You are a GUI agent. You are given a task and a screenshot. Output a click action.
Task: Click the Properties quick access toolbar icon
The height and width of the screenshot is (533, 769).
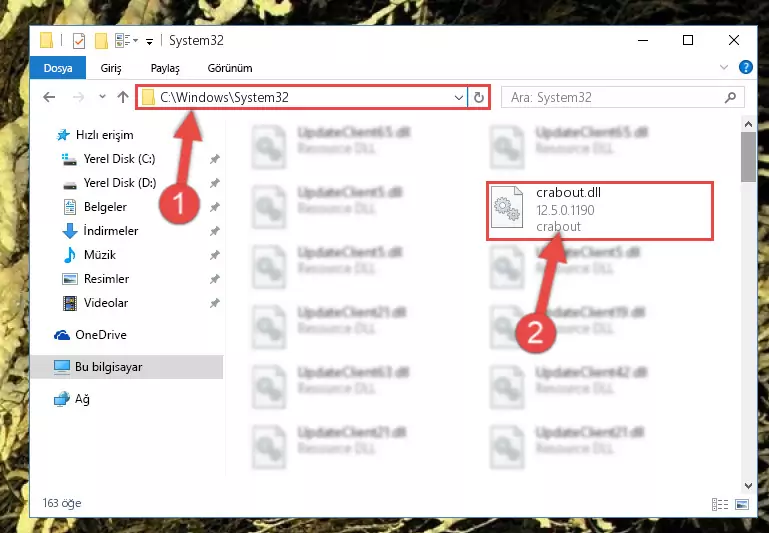pyautogui.click(x=78, y=41)
